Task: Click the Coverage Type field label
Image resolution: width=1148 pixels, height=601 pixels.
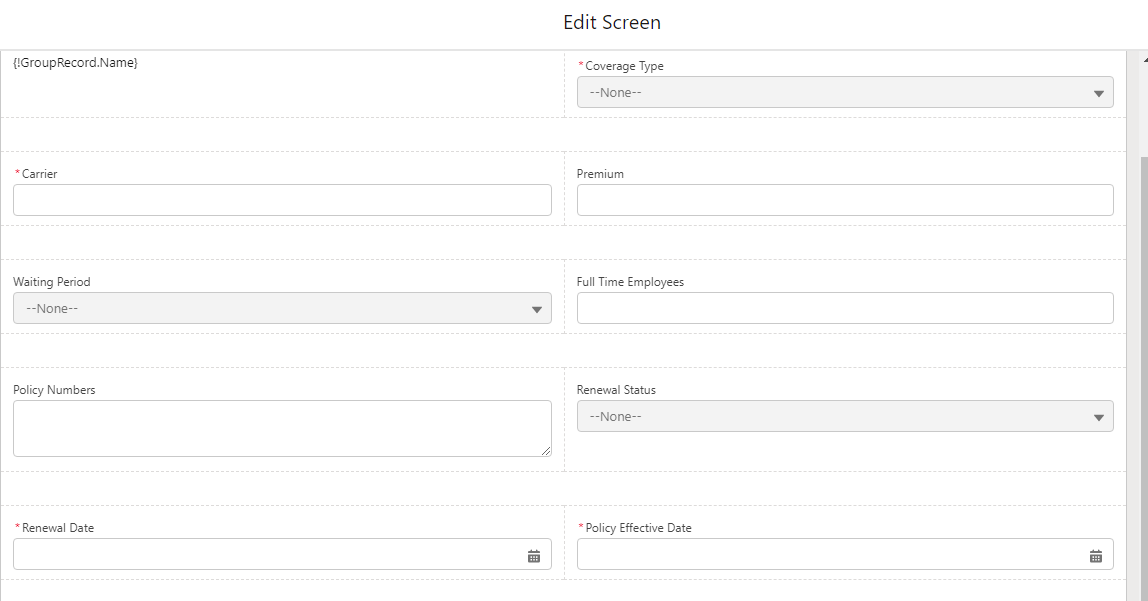Action: pyautogui.click(x=624, y=66)
